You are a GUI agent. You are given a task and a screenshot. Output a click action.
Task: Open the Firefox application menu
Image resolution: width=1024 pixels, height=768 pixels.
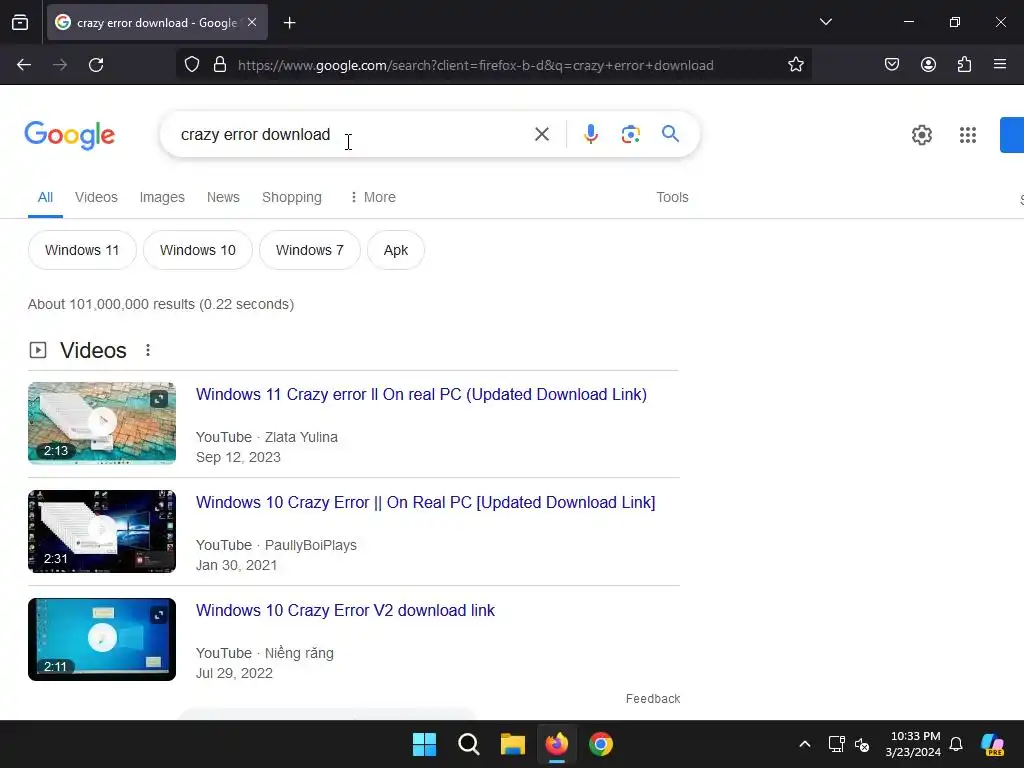tap(999, 64)
